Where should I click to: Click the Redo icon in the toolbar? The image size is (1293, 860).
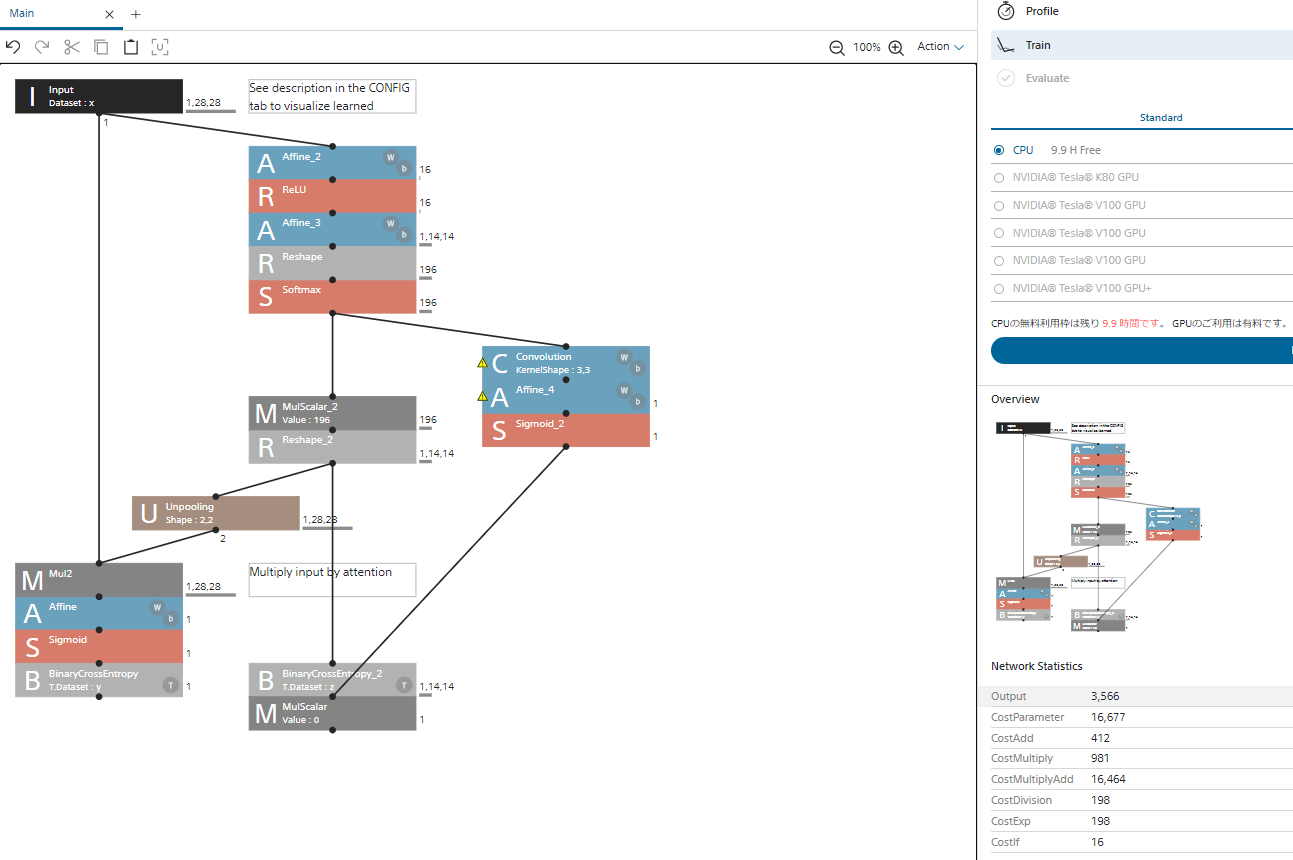click(41, 46)
